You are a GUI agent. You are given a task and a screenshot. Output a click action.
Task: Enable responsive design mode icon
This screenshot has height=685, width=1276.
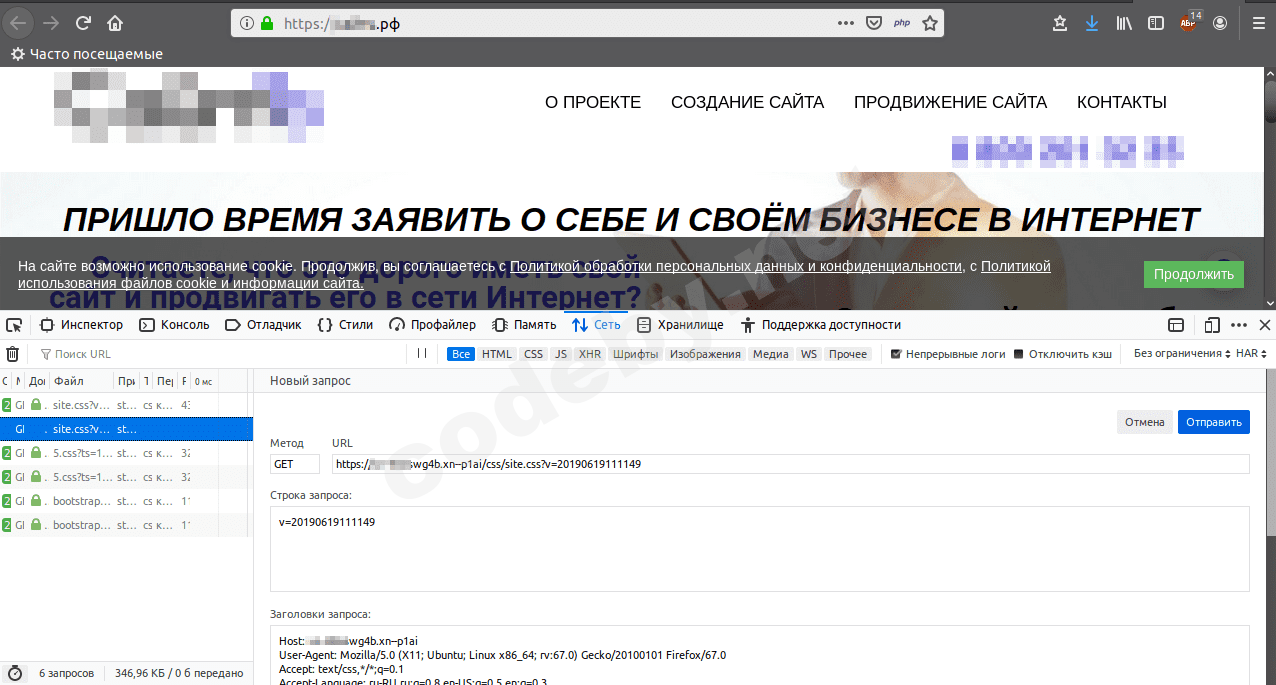[x=1212, y=325]
